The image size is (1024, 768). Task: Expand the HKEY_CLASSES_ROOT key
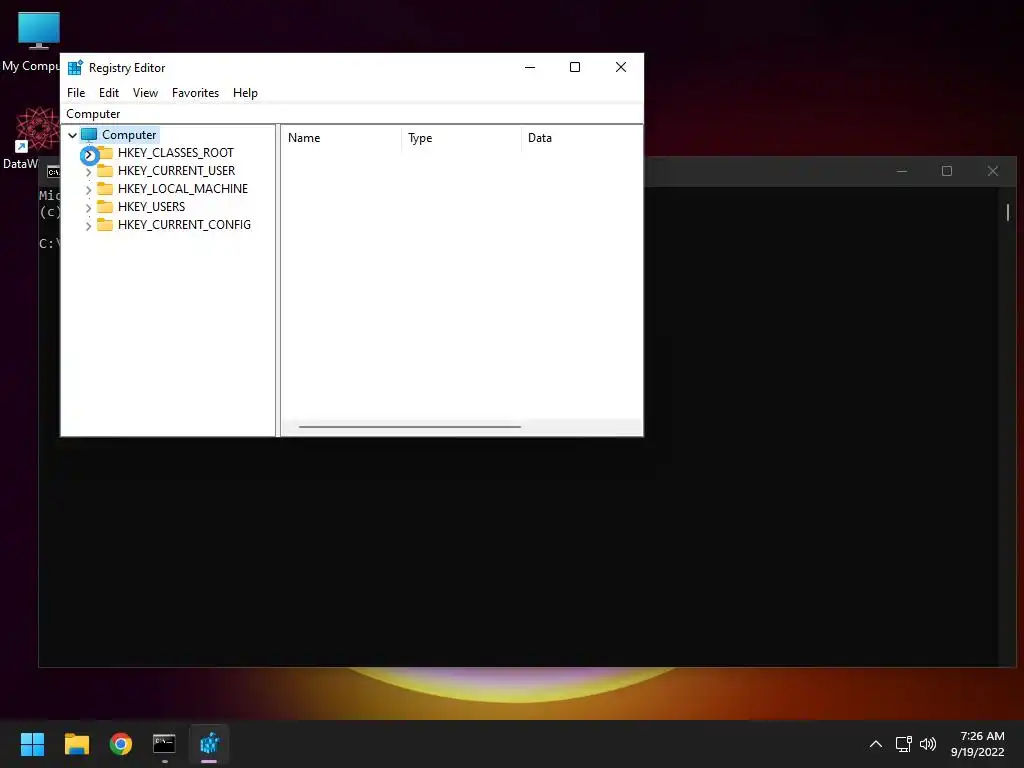click(x=89, y=155)
